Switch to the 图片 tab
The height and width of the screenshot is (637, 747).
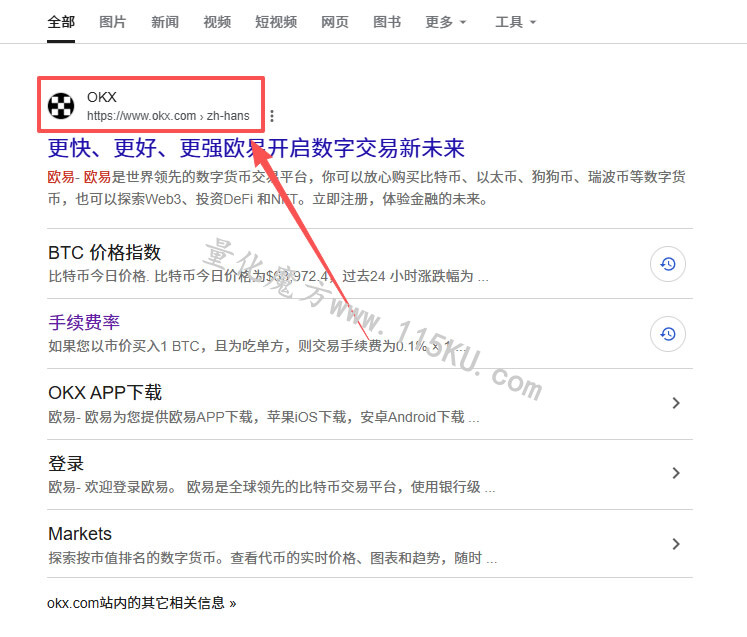(112, 22)
